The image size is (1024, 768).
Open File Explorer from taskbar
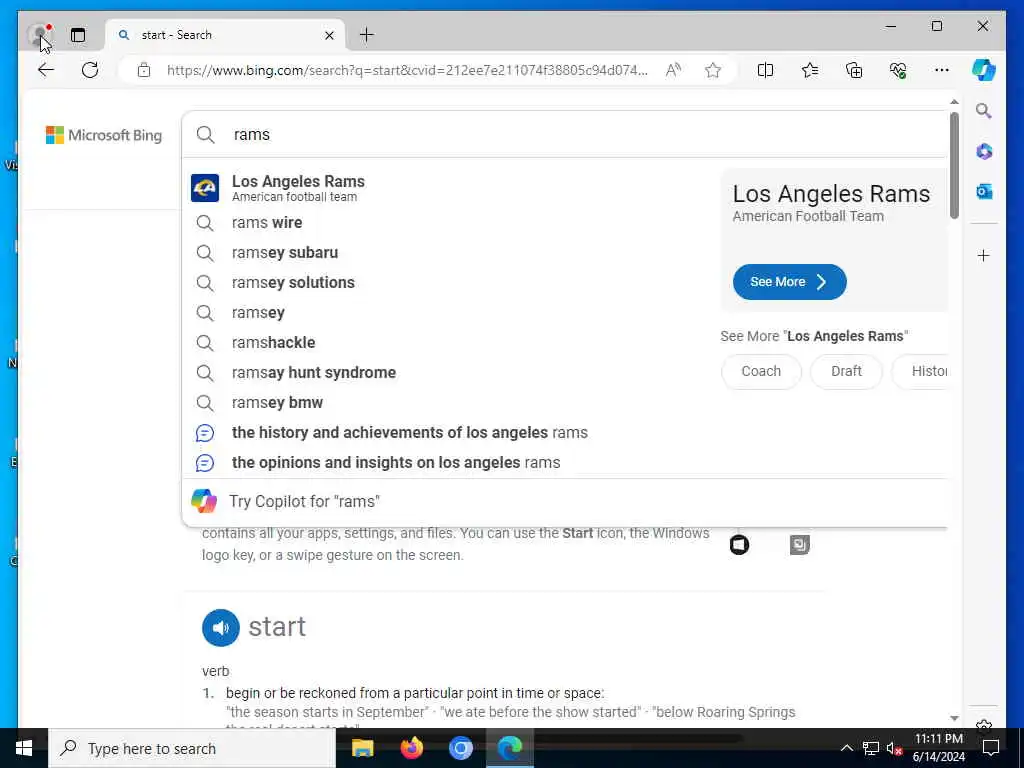[362, 748]
